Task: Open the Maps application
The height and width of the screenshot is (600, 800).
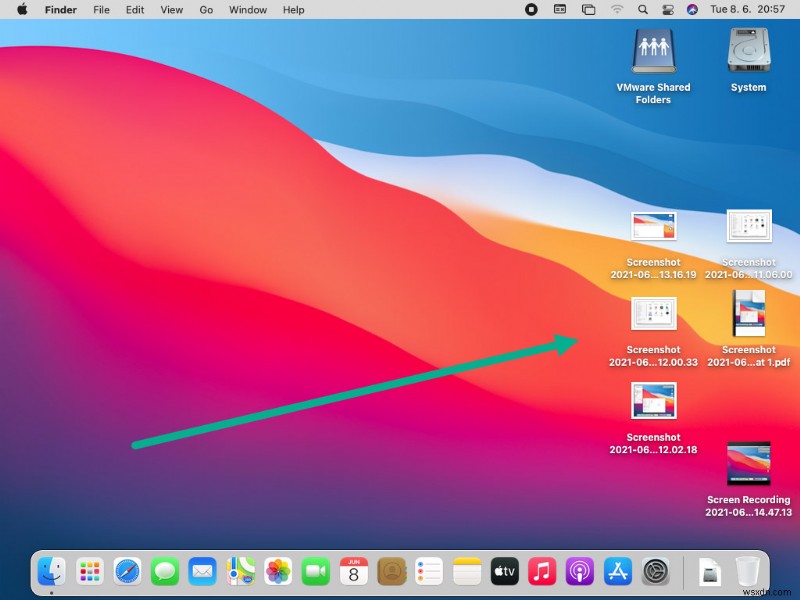Action: [x=239, y=572]
